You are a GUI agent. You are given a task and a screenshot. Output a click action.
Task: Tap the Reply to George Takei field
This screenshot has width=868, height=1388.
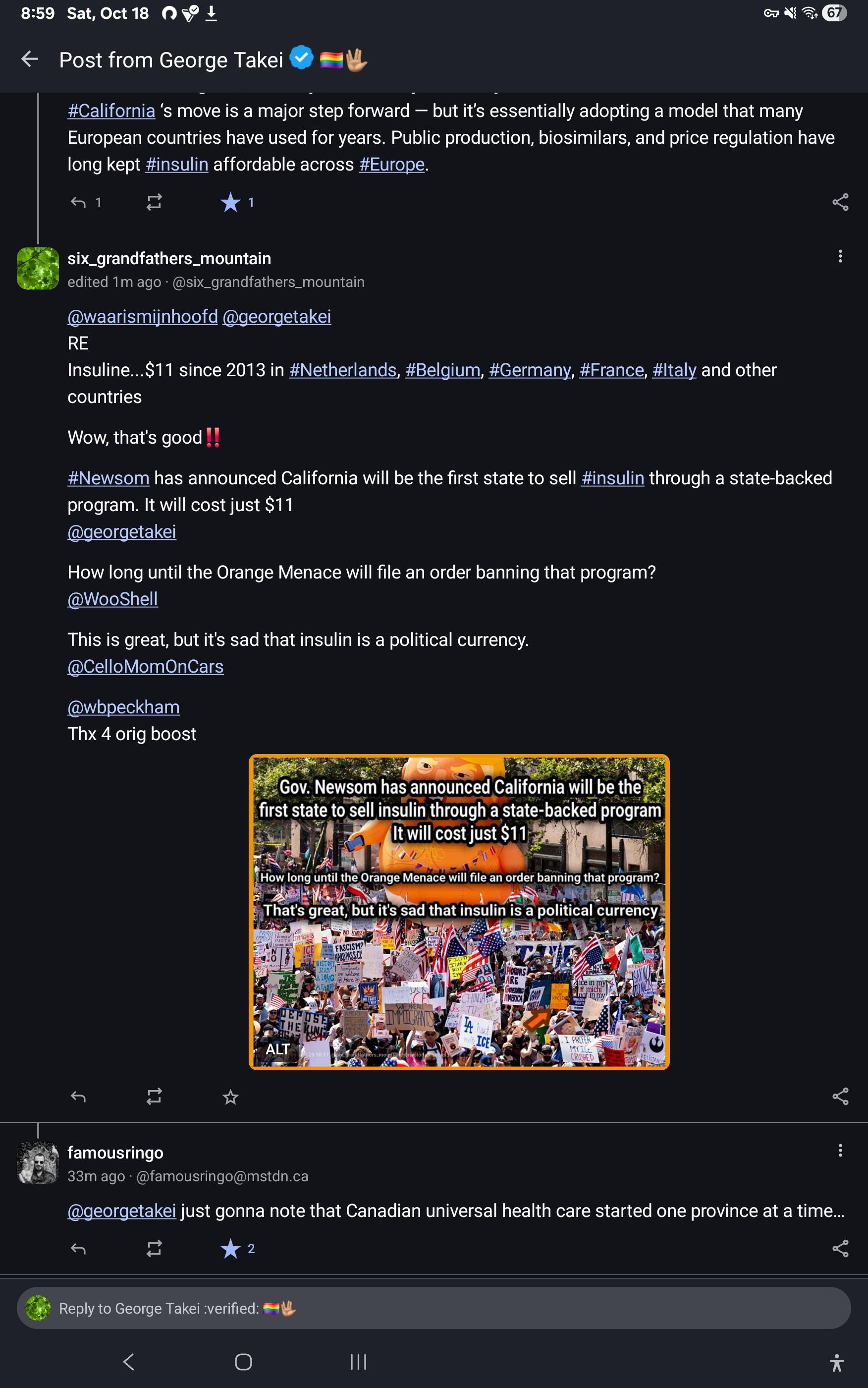(x=434, y=1308)
